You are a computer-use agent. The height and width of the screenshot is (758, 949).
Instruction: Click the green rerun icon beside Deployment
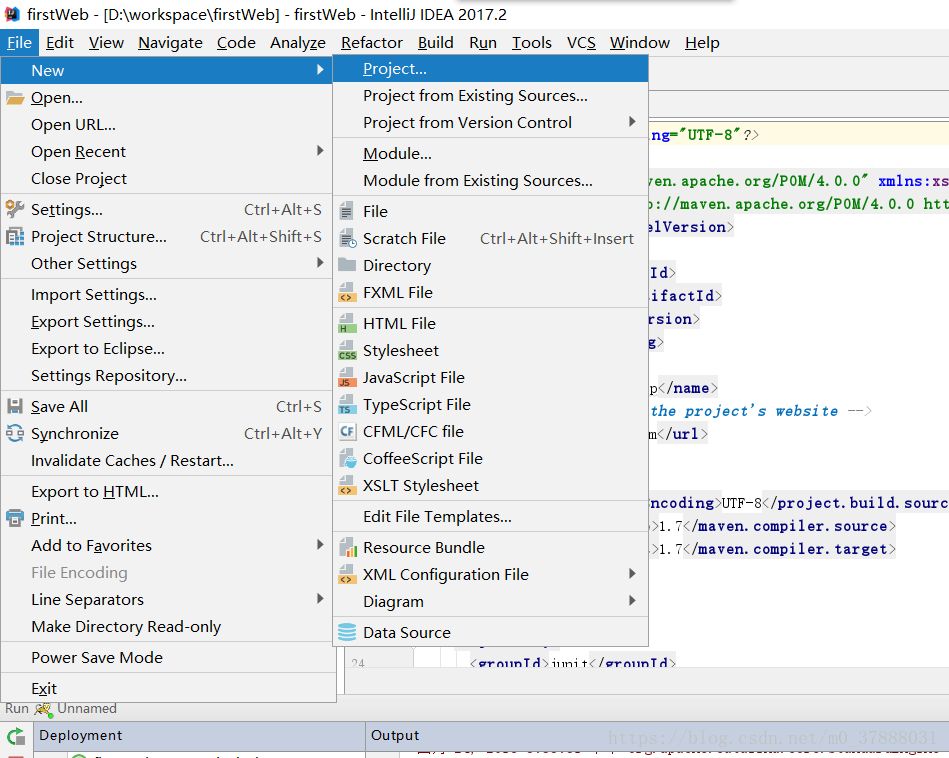click(x=16, y=736)
